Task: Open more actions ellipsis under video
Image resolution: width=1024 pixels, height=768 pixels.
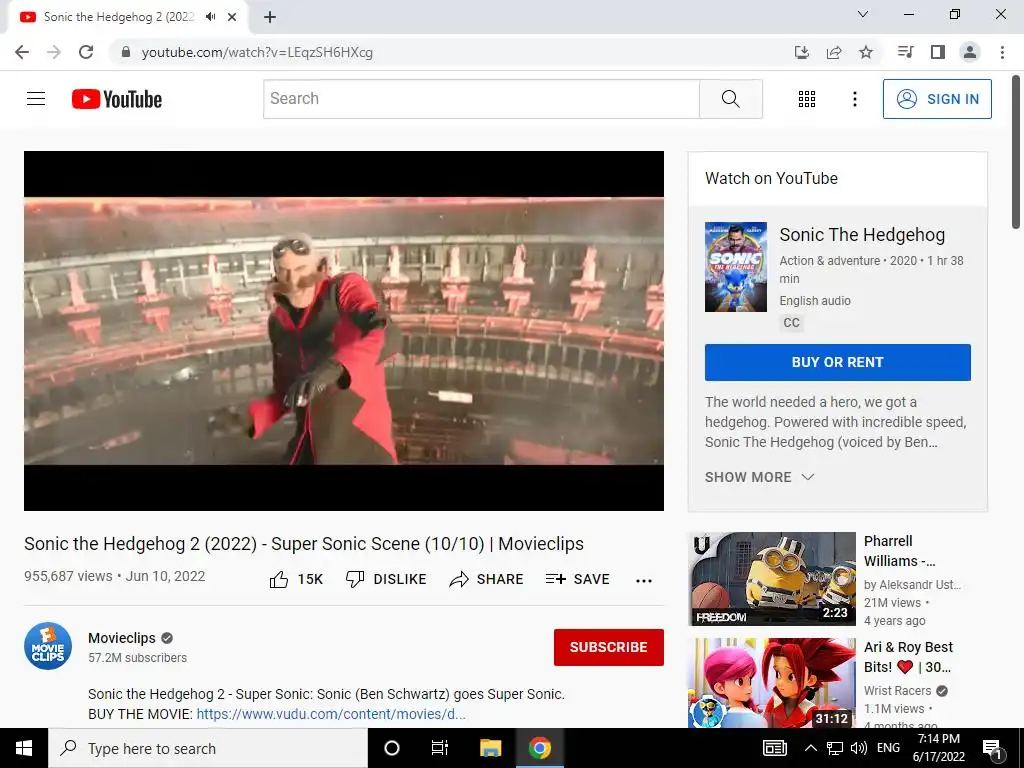Action: pos(644,581)
